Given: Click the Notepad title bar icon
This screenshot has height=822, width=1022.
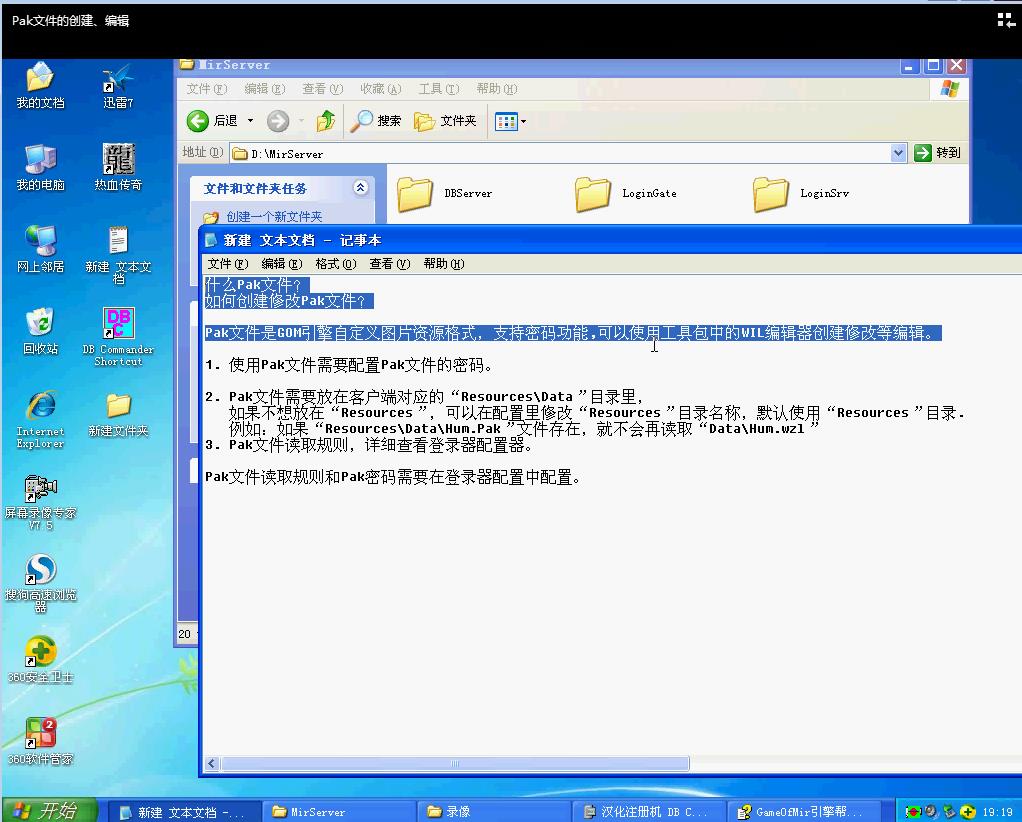Looking at the screenshot, I should [x=211, y=240].
